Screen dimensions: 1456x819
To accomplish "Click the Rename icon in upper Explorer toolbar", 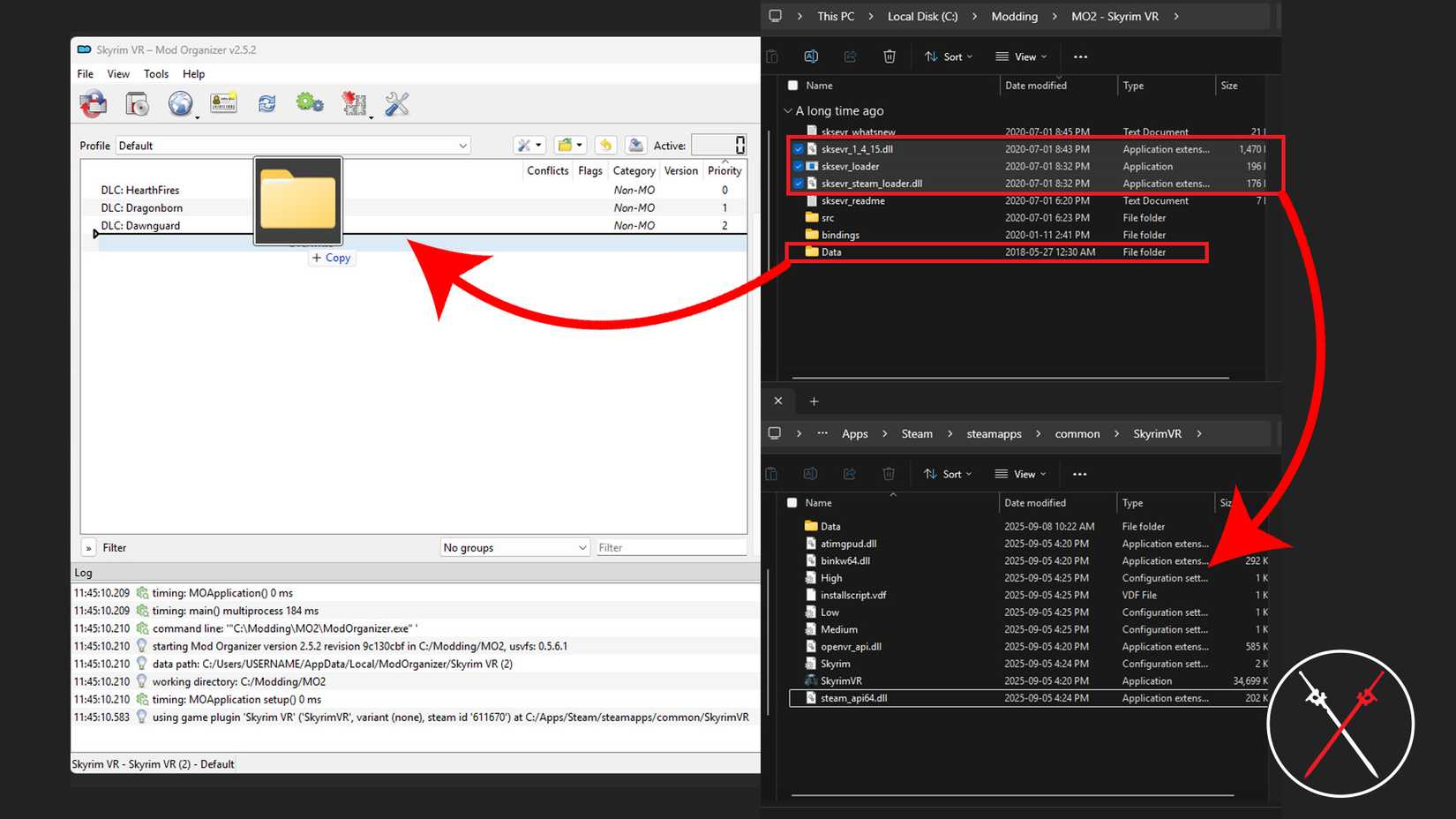I will [x=811, y=56].
